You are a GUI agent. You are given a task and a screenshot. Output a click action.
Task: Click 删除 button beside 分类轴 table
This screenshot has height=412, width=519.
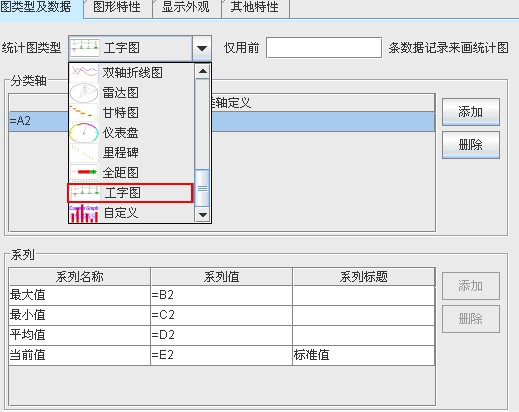coord(471,145)
